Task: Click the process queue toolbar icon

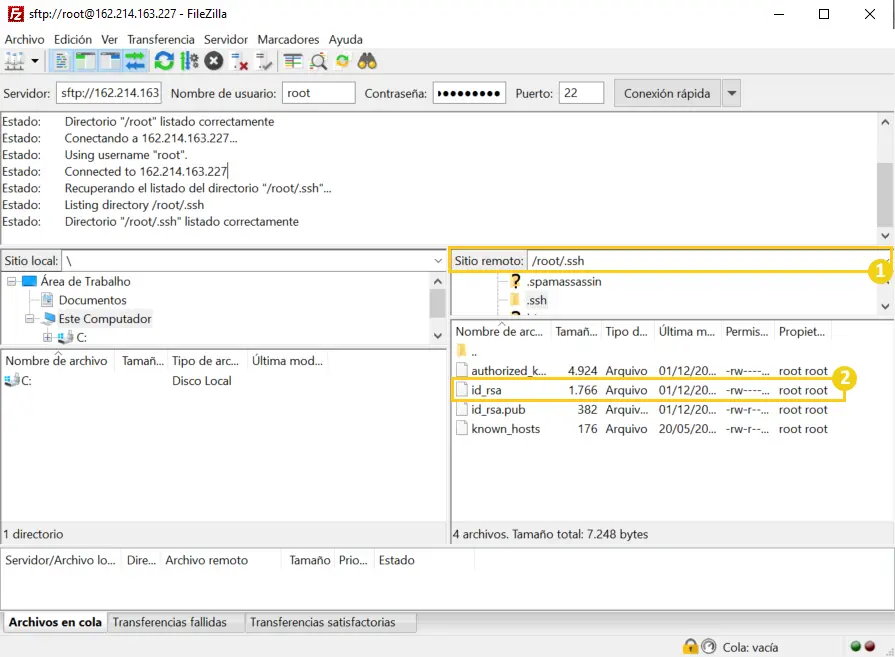Action: 189,61
